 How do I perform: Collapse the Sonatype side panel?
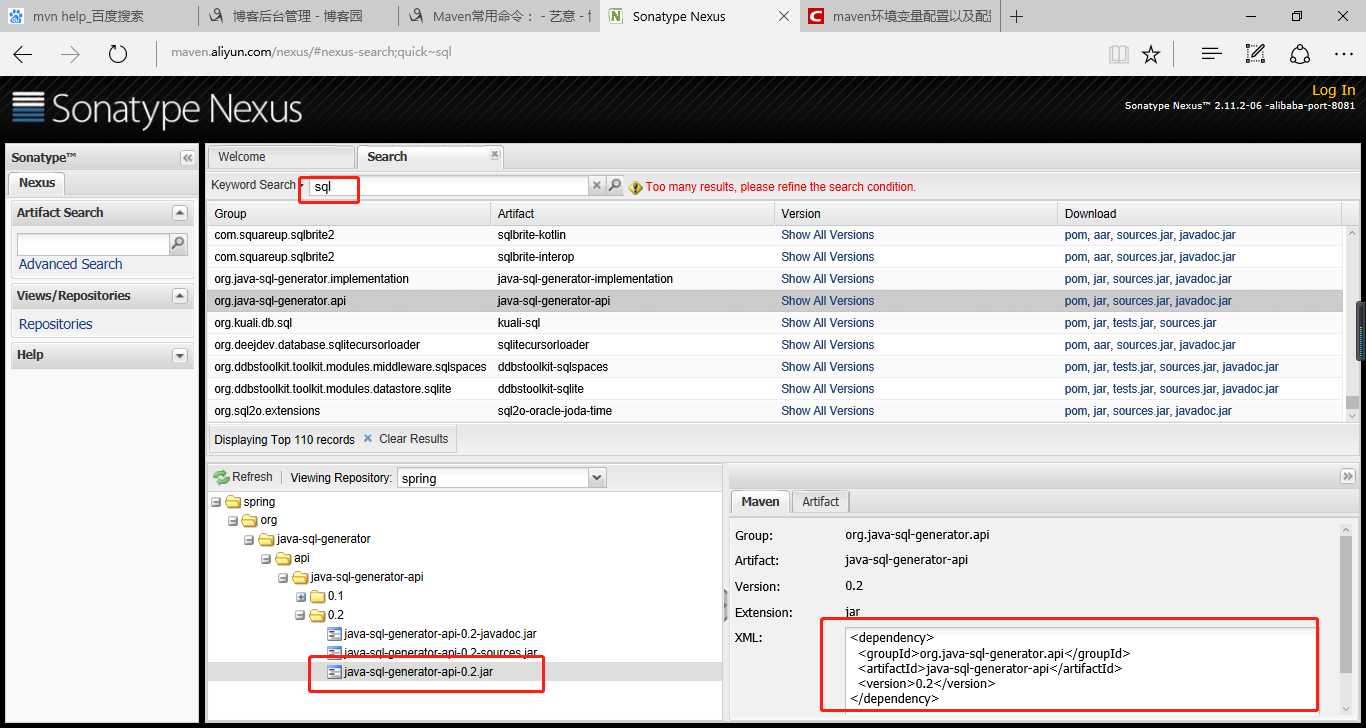[x=187, y=158]
